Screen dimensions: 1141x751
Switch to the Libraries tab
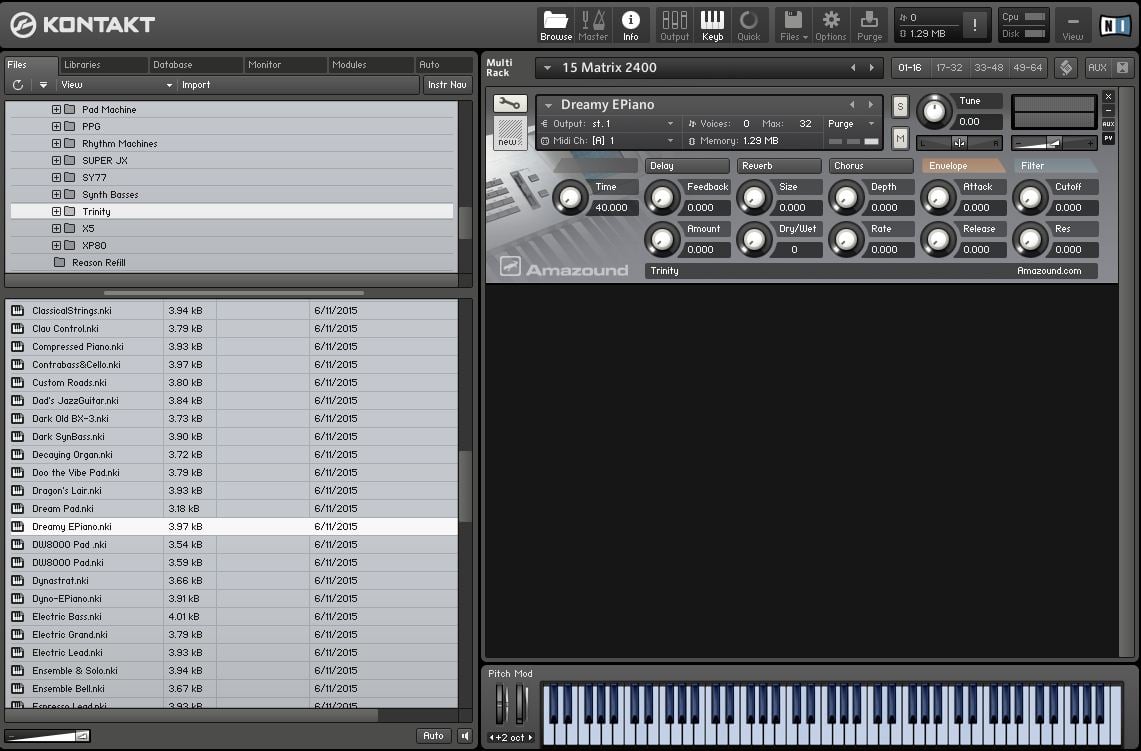(x=103, y=65)
